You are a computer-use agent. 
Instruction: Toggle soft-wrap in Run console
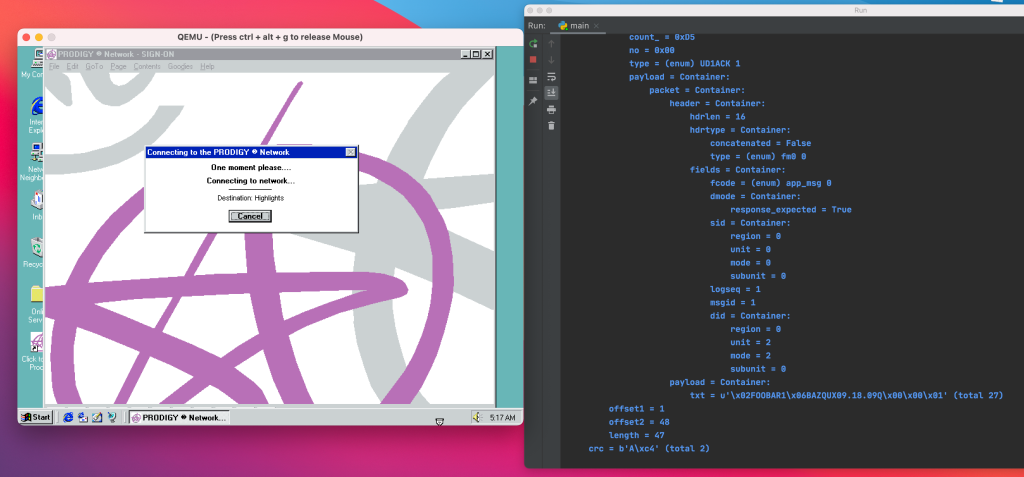click(x=551, y=77)
